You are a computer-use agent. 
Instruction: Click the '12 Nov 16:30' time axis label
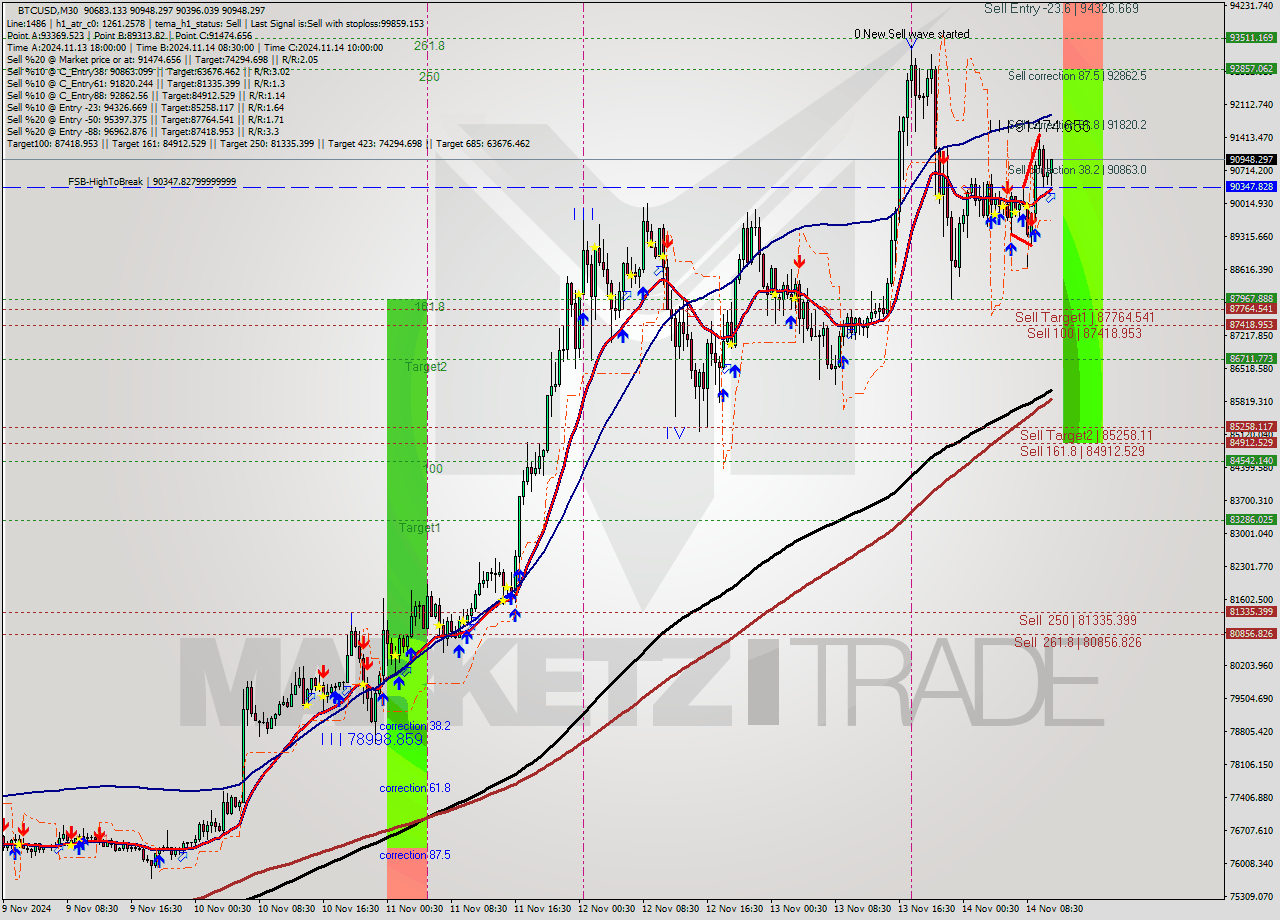point(733,909)
